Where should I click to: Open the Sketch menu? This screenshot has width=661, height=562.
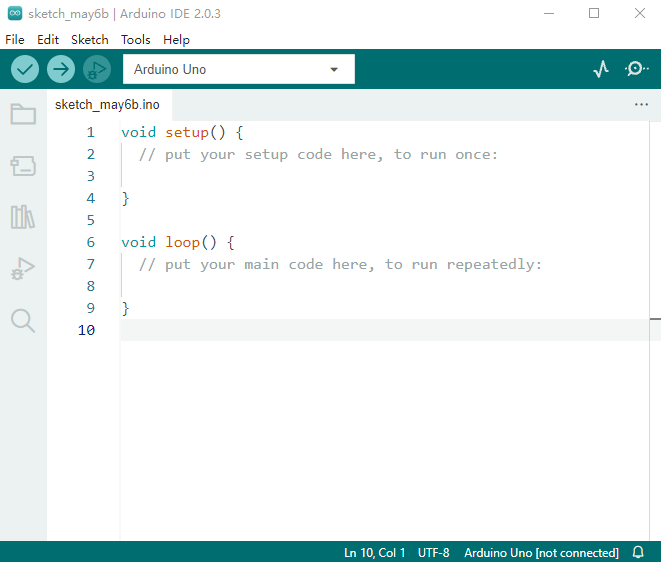click(90, 40)
